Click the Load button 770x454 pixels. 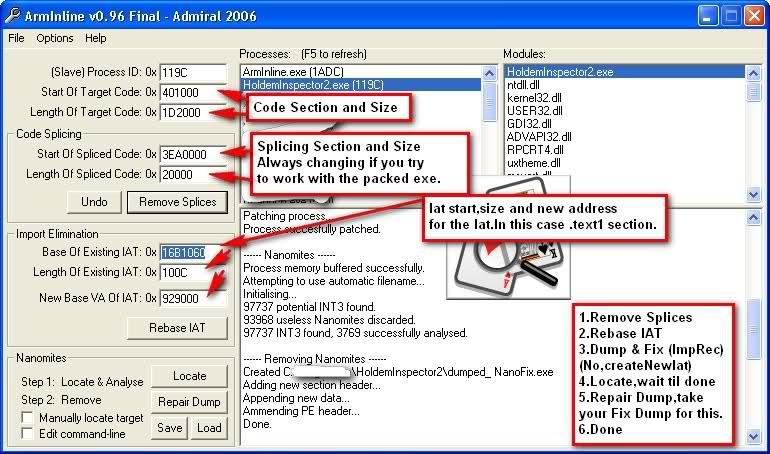point(209,428)
